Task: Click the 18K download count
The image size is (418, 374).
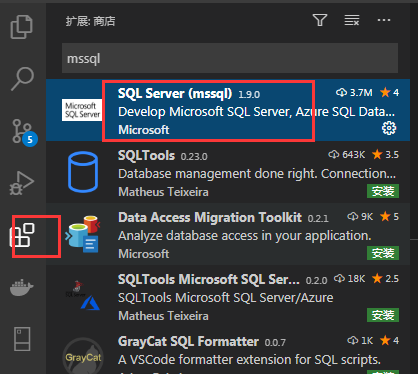Action: click(349, 279)
